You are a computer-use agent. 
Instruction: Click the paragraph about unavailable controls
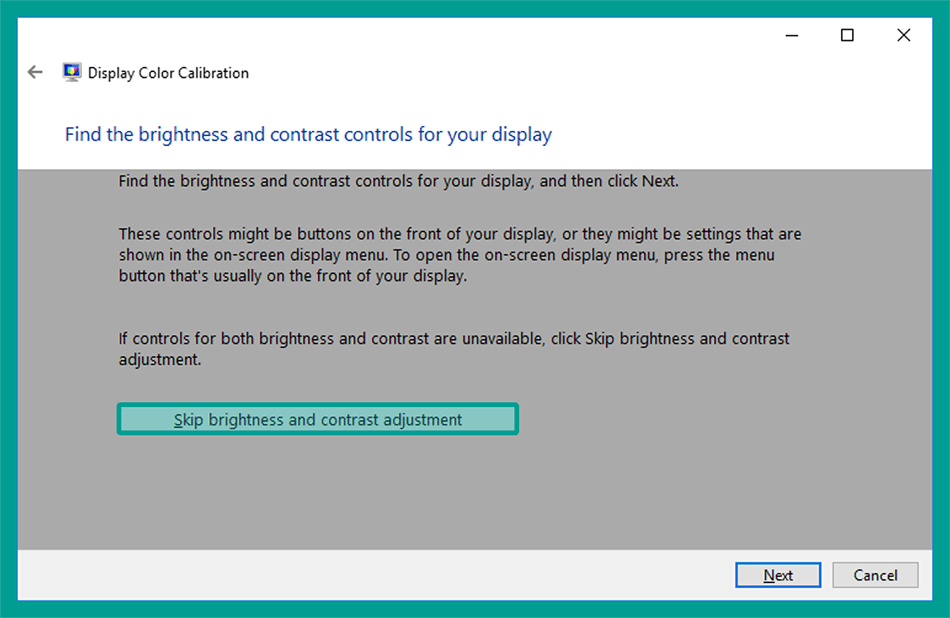(x=454, y=349)
